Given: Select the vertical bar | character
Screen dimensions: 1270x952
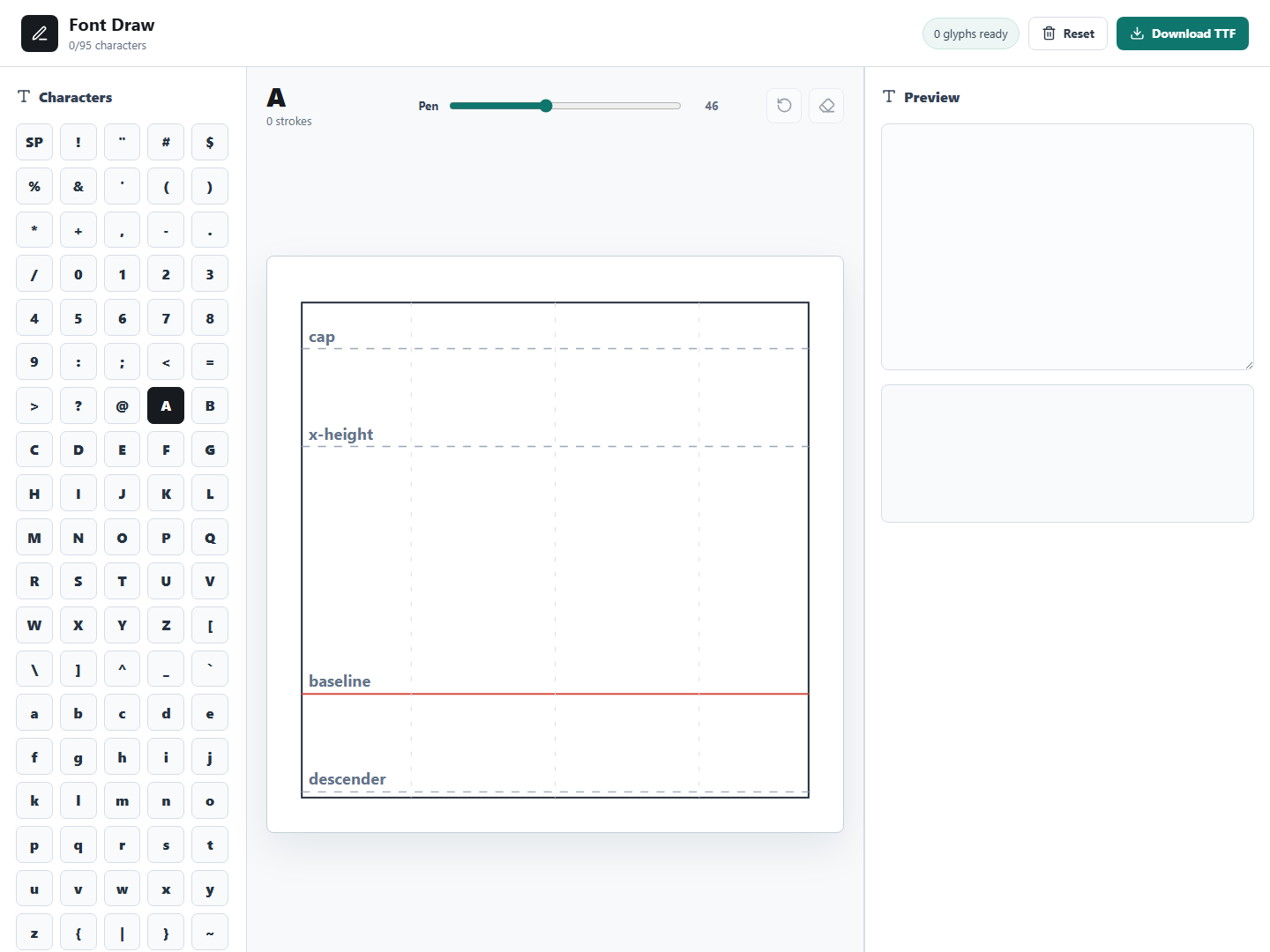Looking at the screenshot, I should click(122, 933).
